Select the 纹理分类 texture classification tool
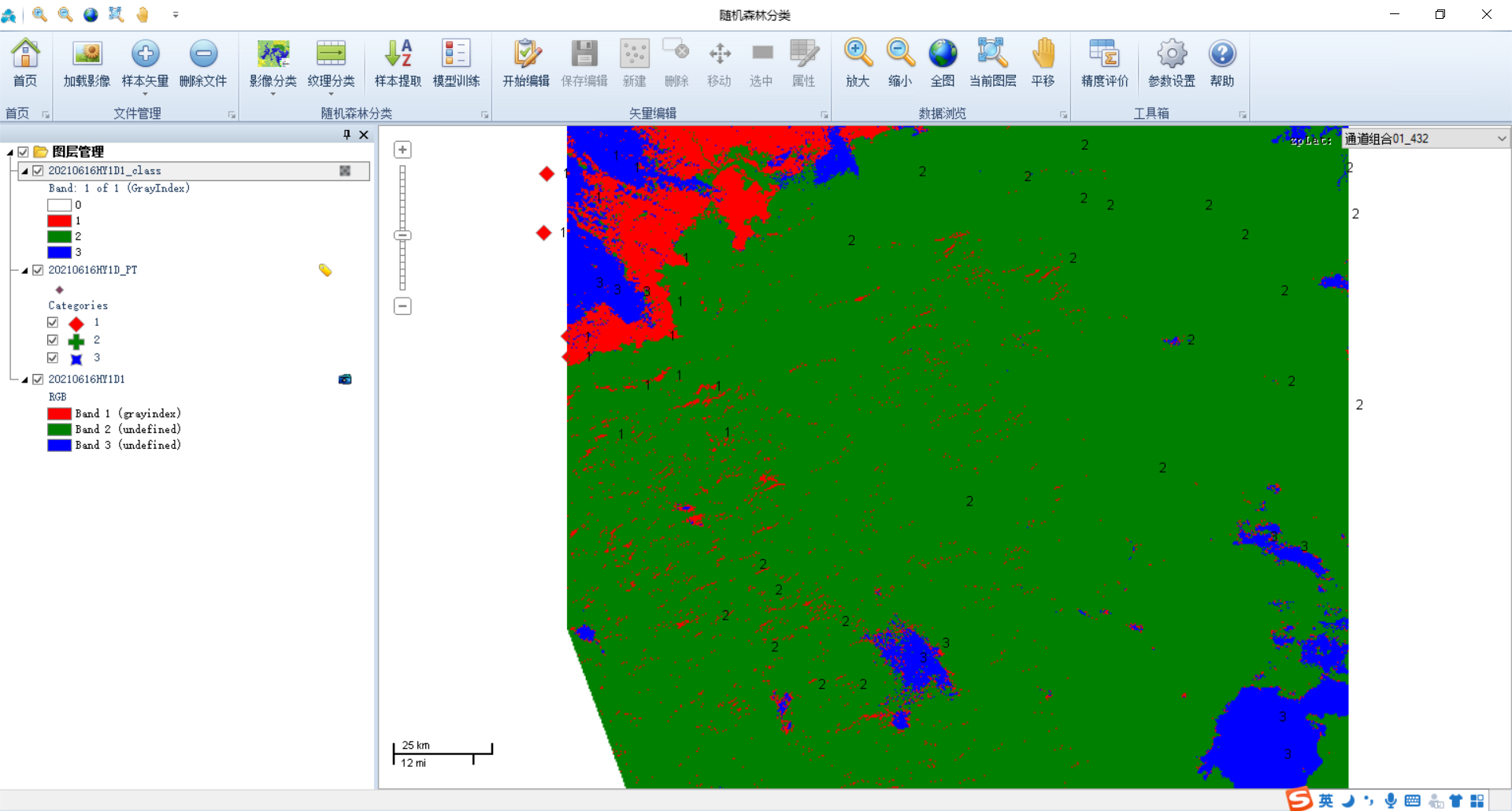 point(332,63)
